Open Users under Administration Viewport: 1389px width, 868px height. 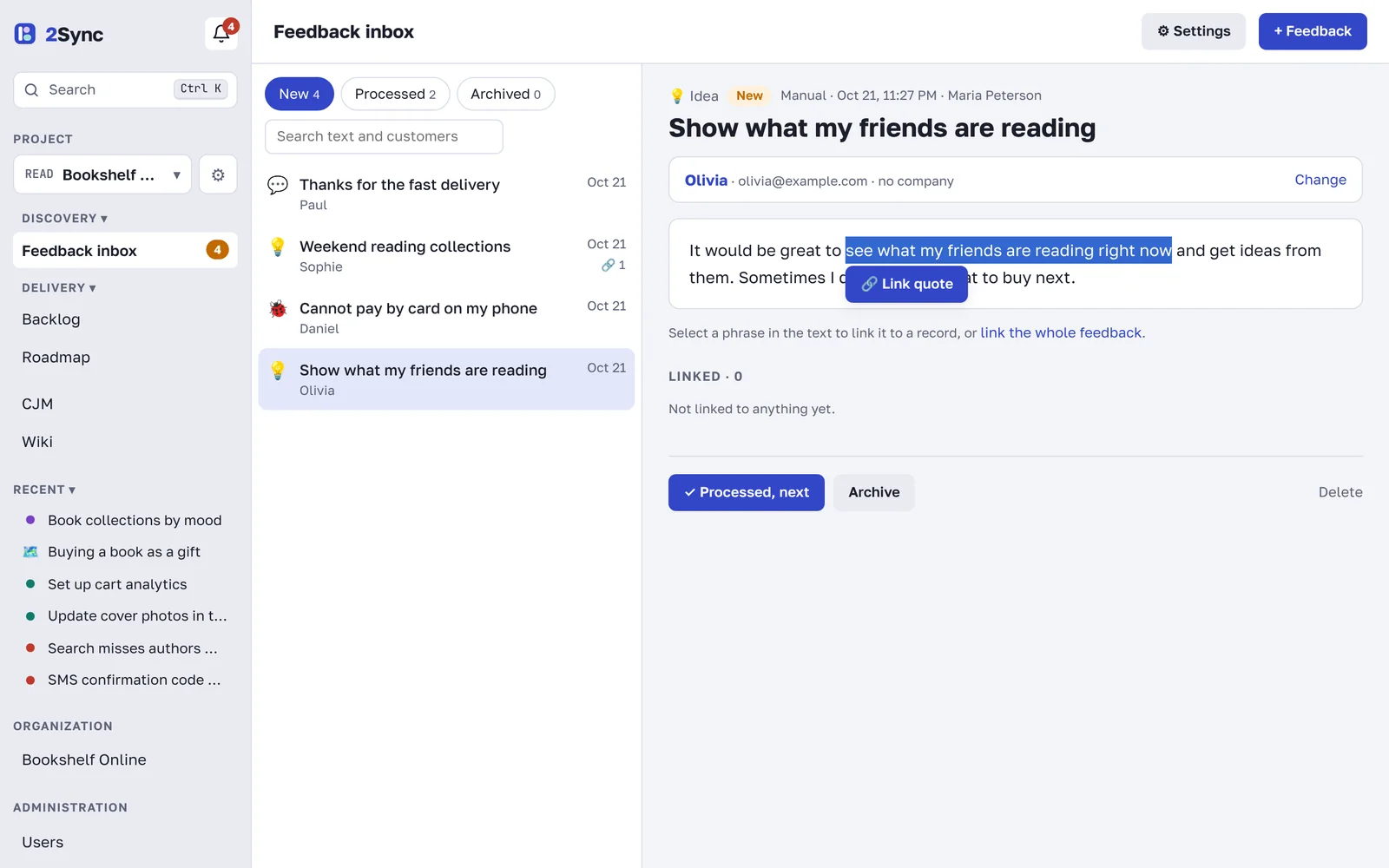pyautogui.click(x=43, y=842)
